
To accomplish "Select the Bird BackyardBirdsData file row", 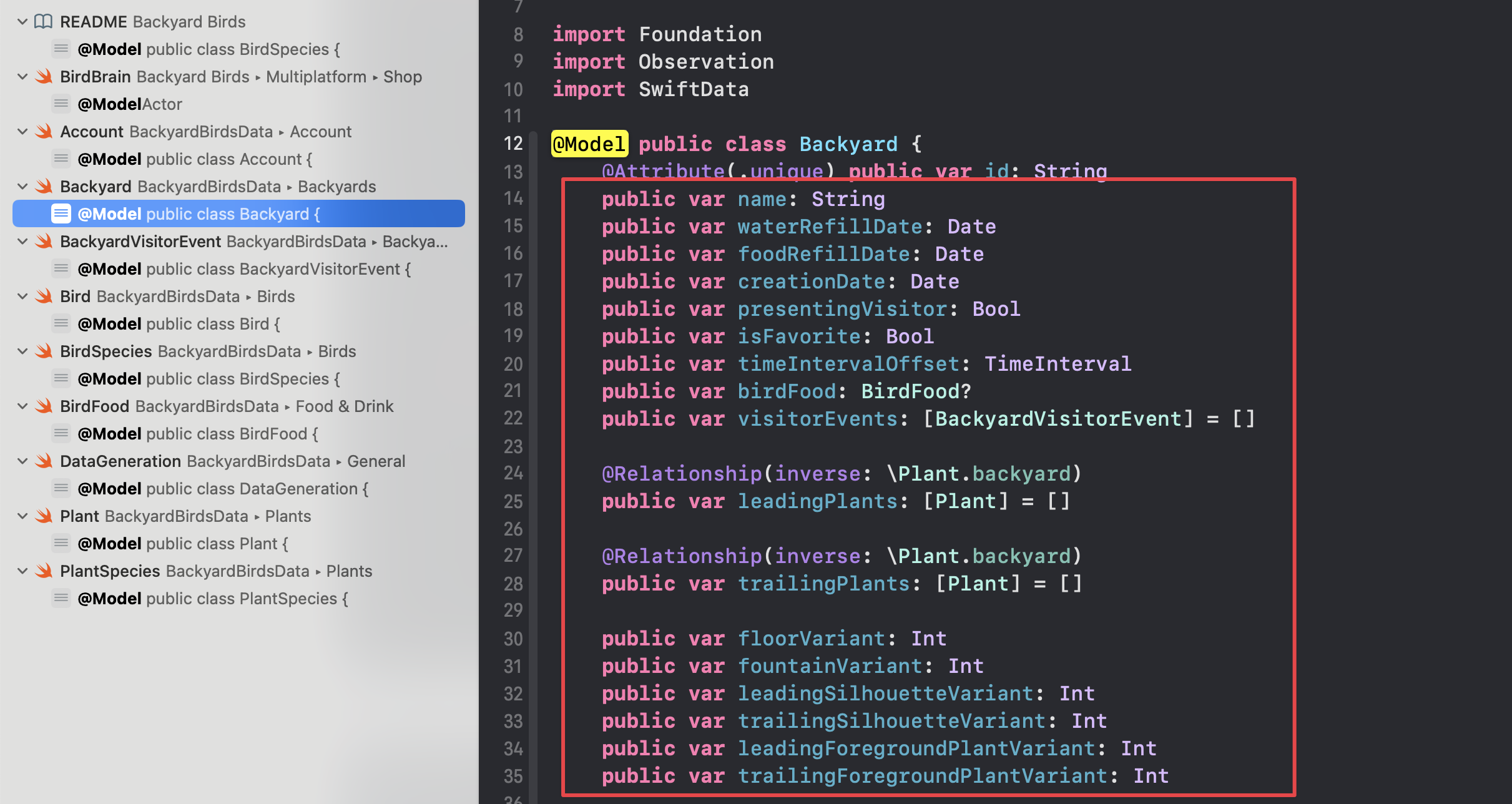I will click(x=177, y=297).
